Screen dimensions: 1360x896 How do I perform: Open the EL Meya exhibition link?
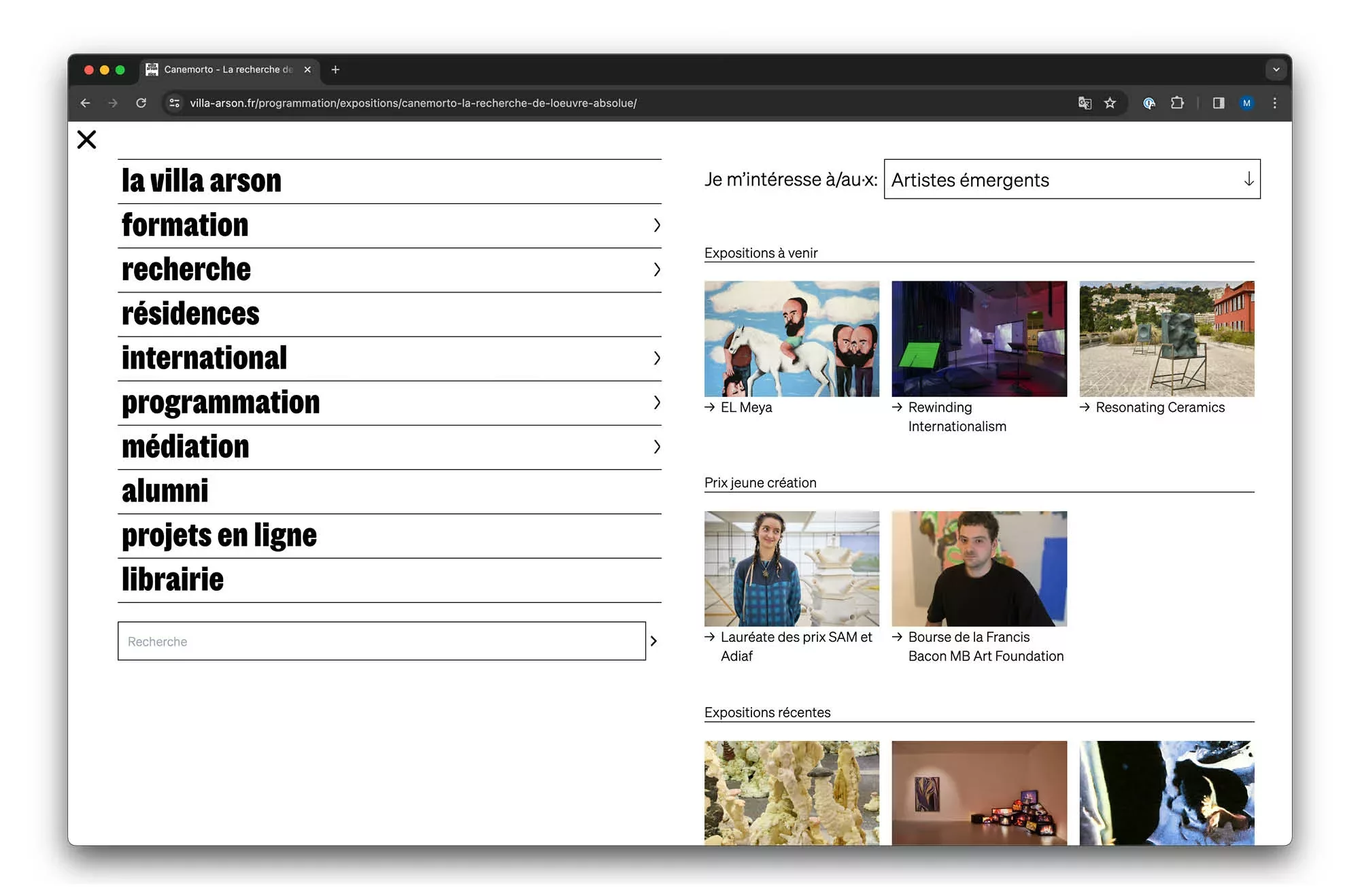coord(746,407)
